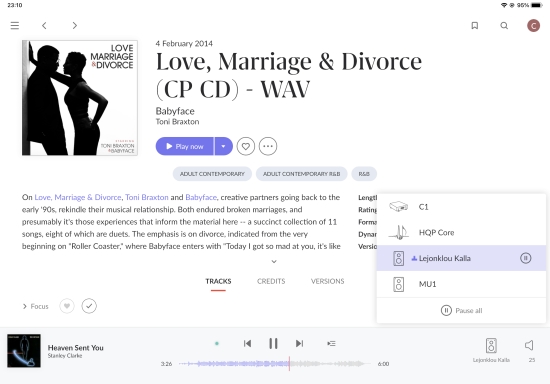This screenshot has height=384, width=550.
Task: Click the Heaven Sent You track title
Action: (x=76, y=348)
